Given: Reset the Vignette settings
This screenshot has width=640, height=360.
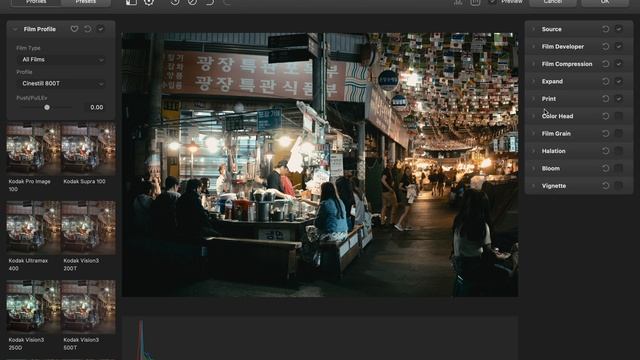Looking at the screenshot, I should 605,186.
